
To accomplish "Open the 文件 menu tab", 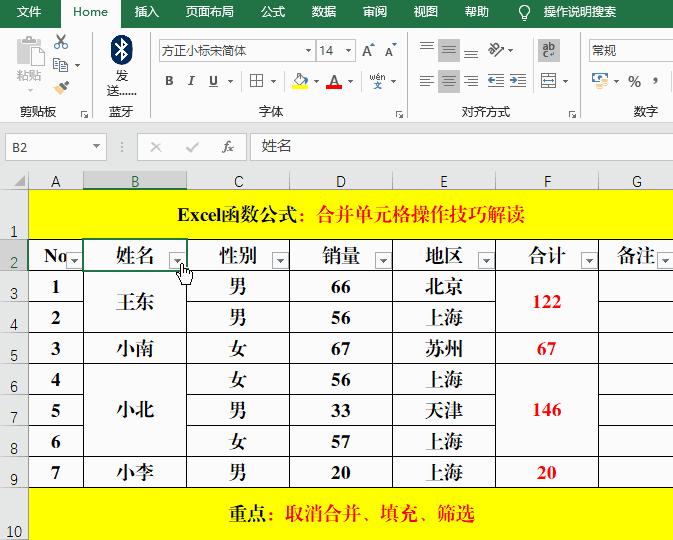I will pyautogui.click(x=29, y=12).
